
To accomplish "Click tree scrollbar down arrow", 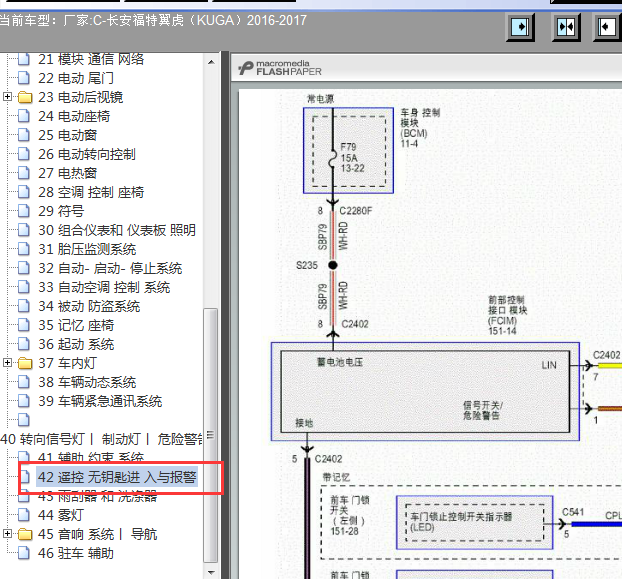I will tap(211, 572).
